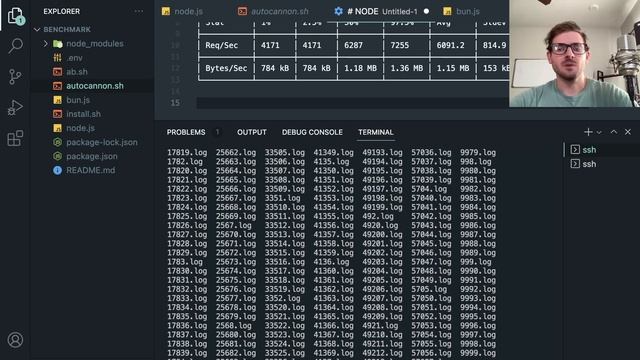This screenshot has height=360, width=640.
Task: Open the new terminal launch profile dropdown
Action: tap(599, 132)
